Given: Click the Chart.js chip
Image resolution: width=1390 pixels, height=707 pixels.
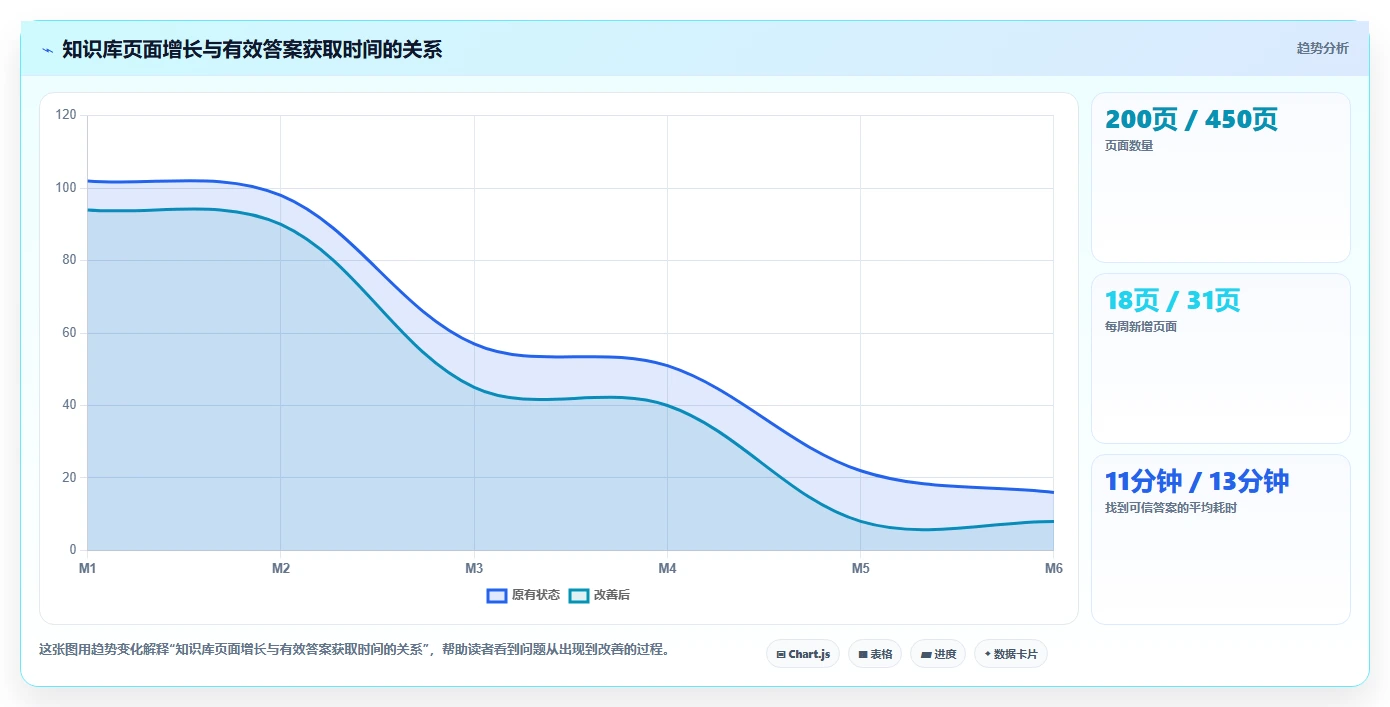Looking at the screenshot, I should click(803, 654).
